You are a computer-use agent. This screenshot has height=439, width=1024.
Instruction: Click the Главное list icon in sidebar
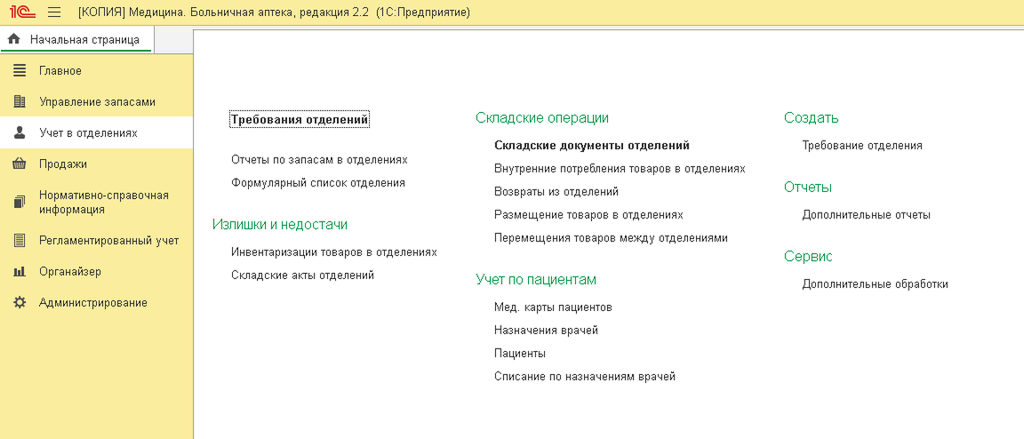19,71
